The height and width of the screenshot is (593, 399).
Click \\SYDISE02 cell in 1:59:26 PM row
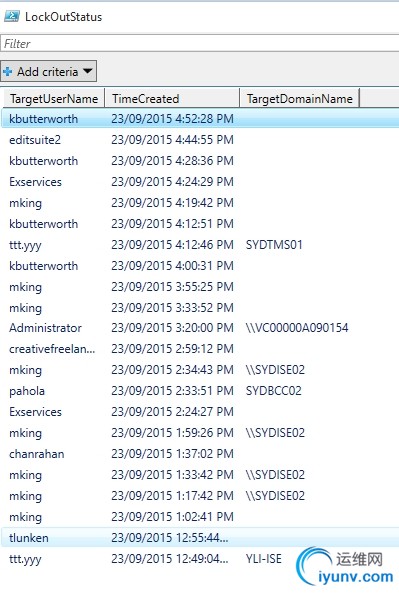(x=275, y=433)
